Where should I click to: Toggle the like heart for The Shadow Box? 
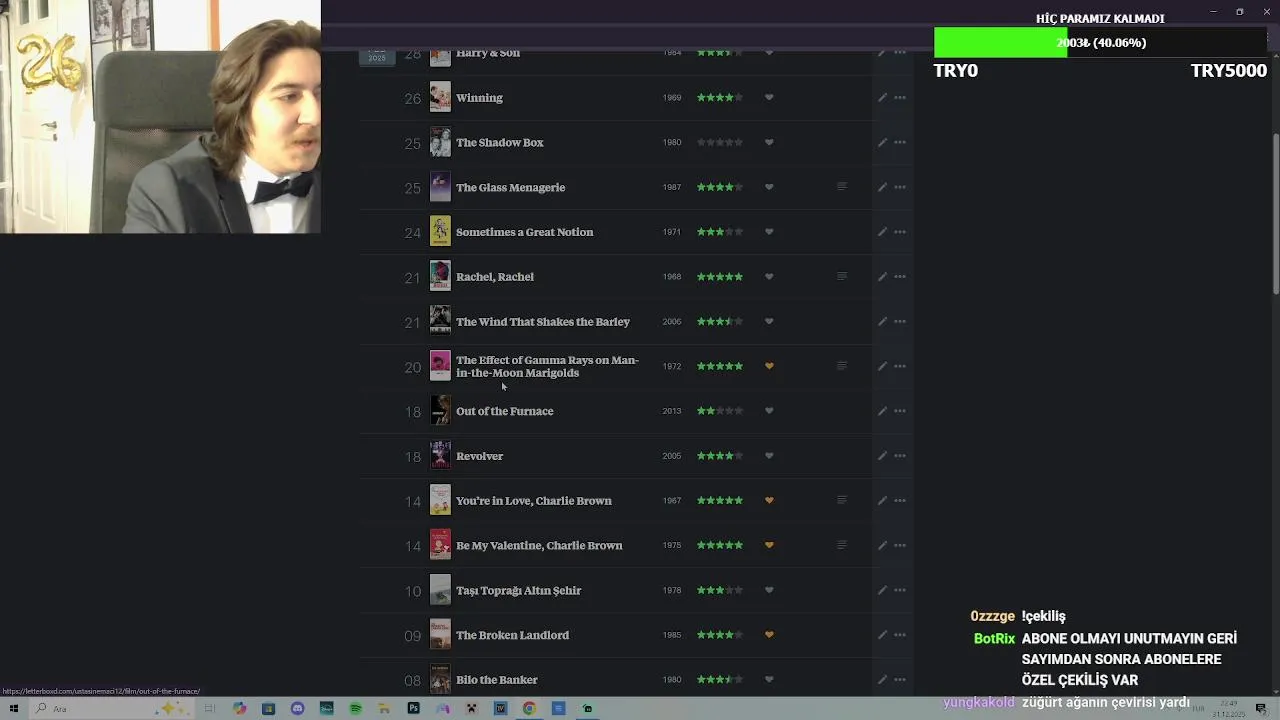(769, 142)
